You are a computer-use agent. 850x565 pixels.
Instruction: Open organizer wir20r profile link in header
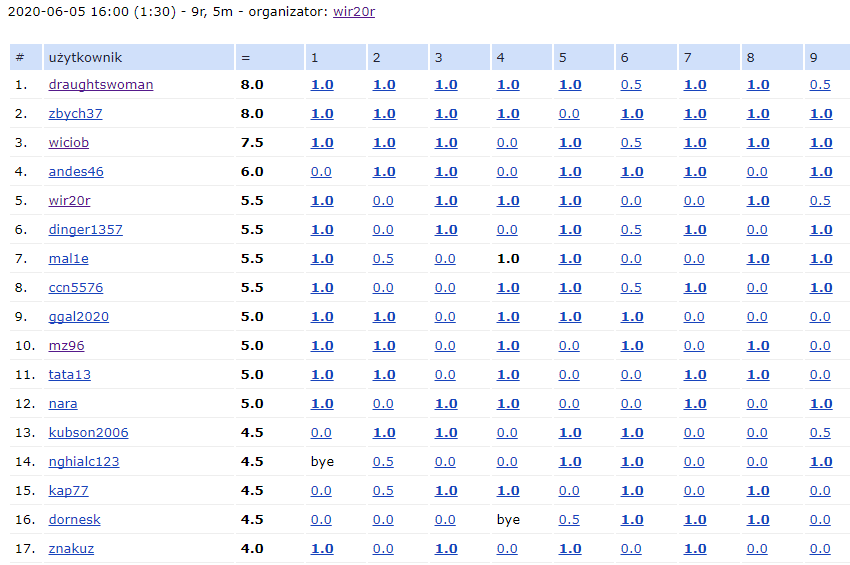[354, 13]
